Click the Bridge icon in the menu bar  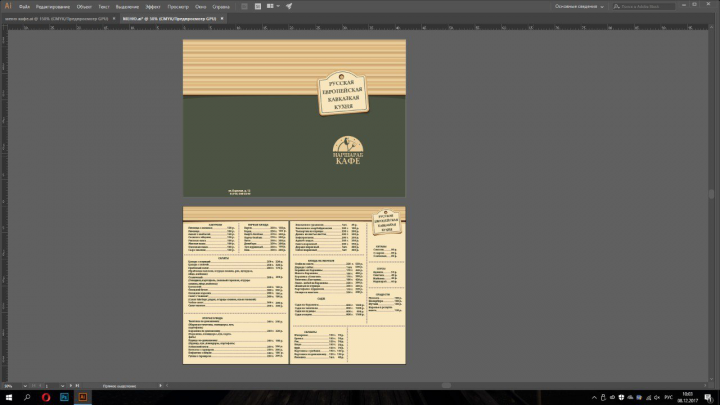click(x=244, y=6)
